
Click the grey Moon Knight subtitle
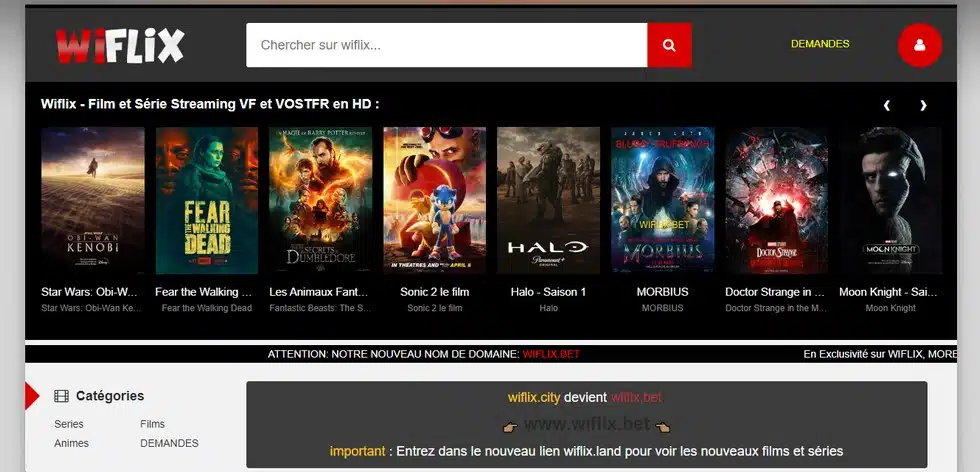[x=891, y=308]
